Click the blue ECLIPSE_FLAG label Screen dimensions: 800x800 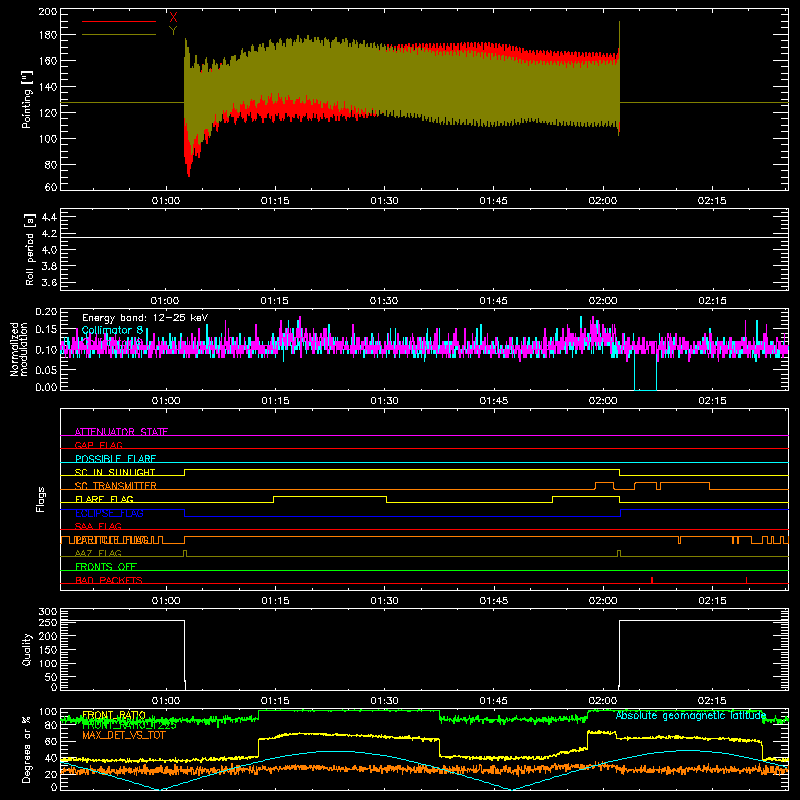[109, 513]
